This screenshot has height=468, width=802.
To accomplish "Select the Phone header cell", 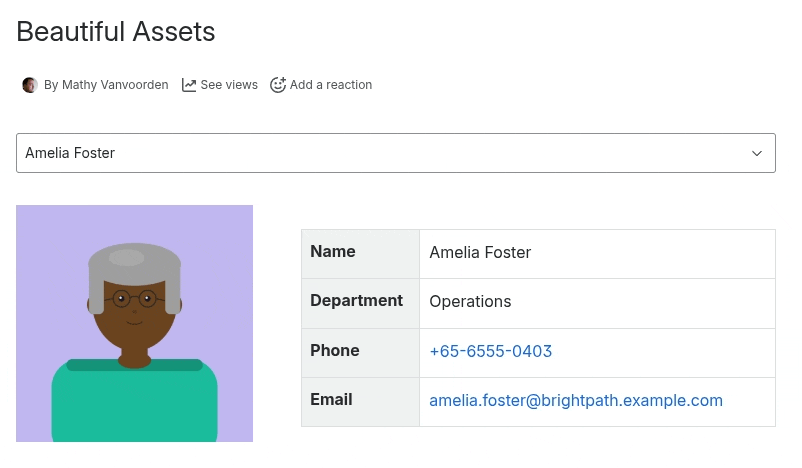I will [360, 352].
